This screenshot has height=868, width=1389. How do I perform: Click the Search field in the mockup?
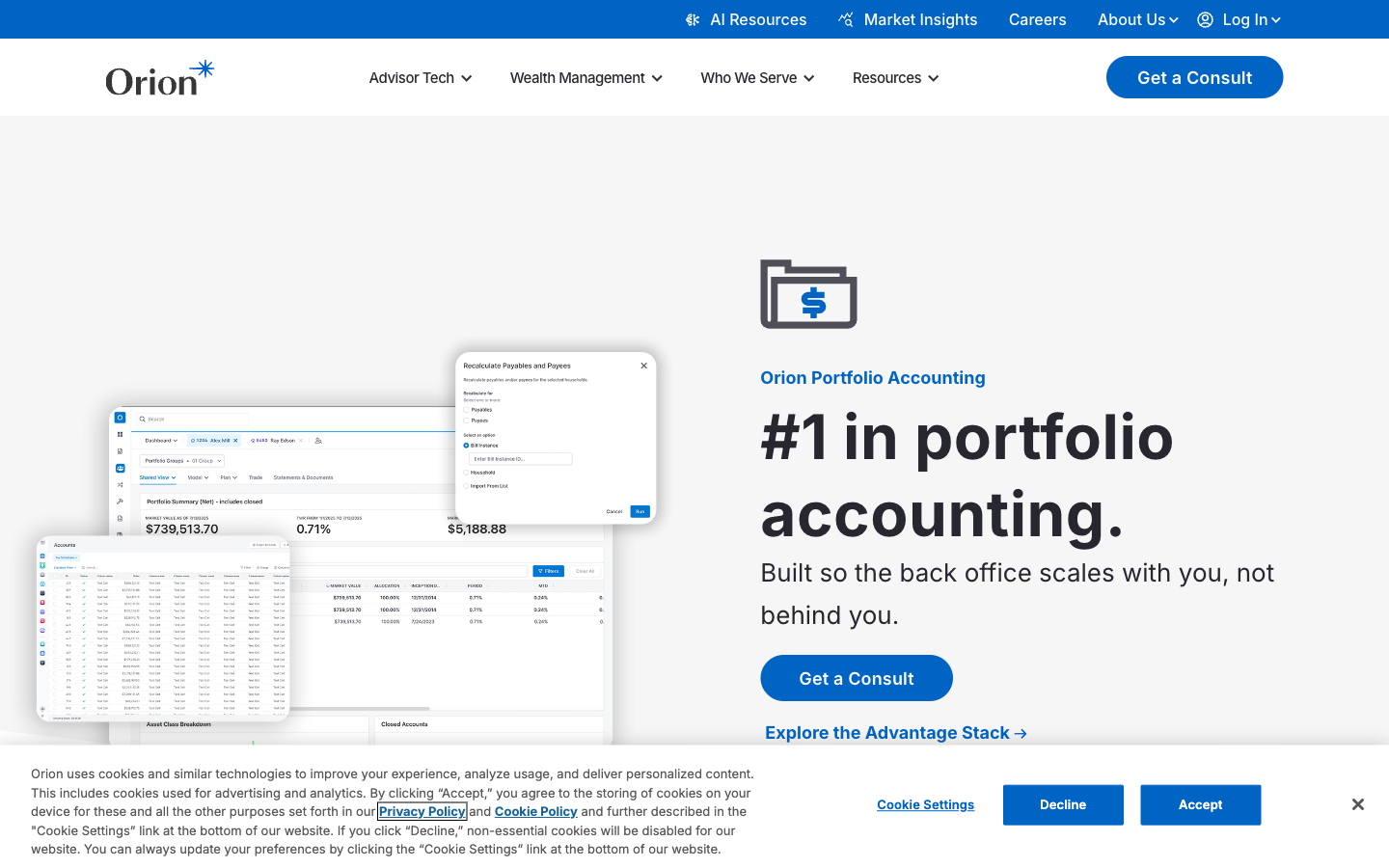192,419
